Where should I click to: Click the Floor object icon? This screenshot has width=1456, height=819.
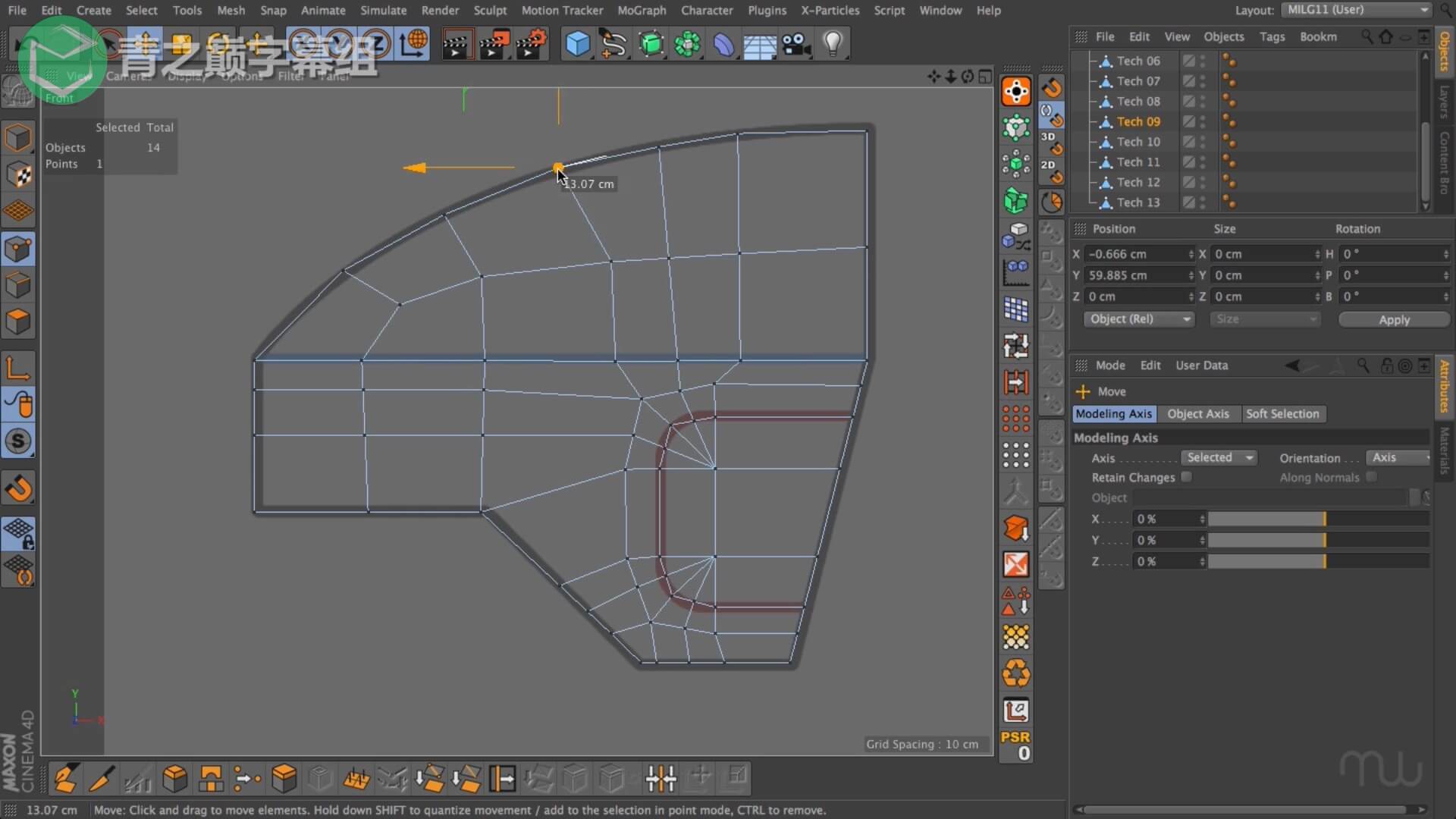pos(759,44)
